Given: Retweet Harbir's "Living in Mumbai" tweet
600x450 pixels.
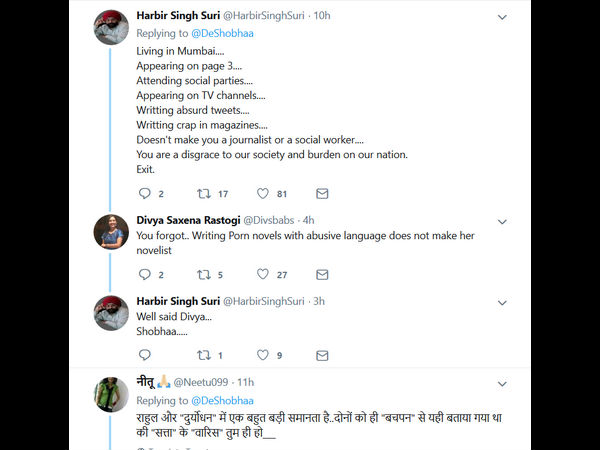Looking at the screenshot, I should [204, 193].
